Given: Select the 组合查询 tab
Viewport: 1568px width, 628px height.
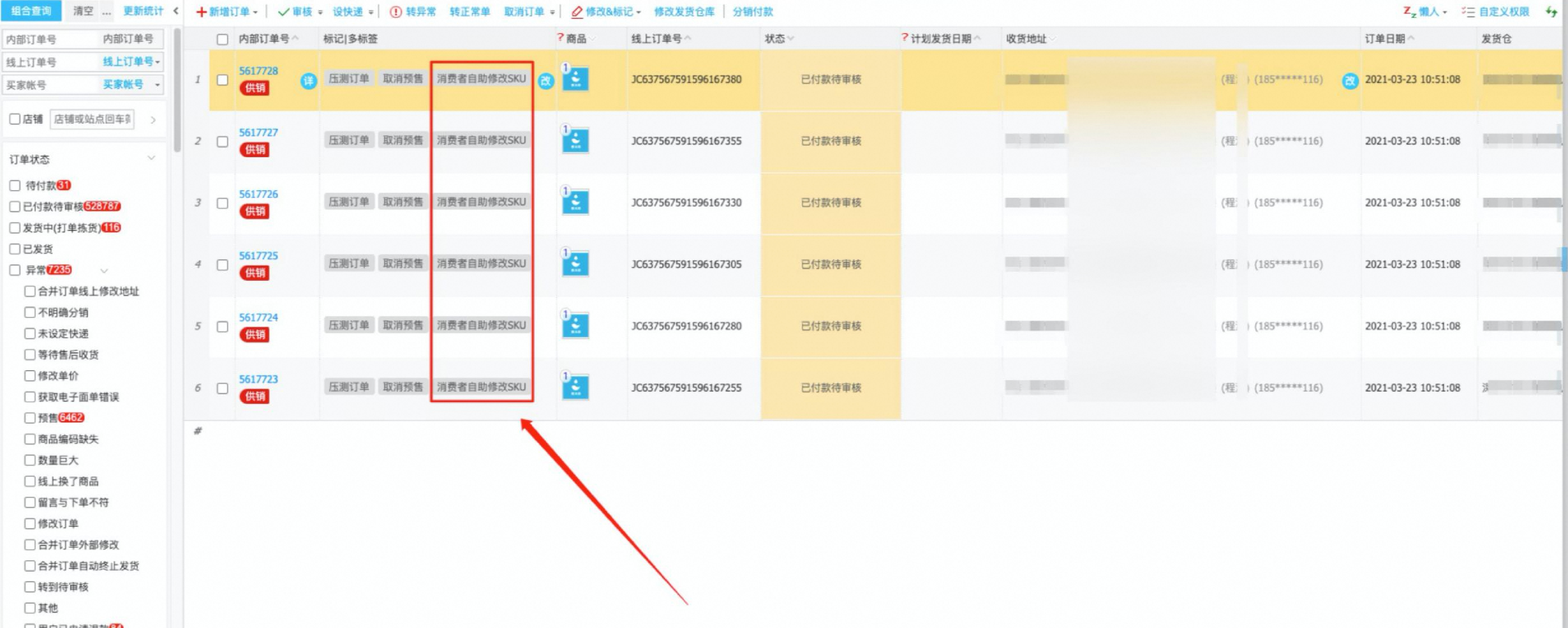Looking at the screenshot, I should point(30,10).
